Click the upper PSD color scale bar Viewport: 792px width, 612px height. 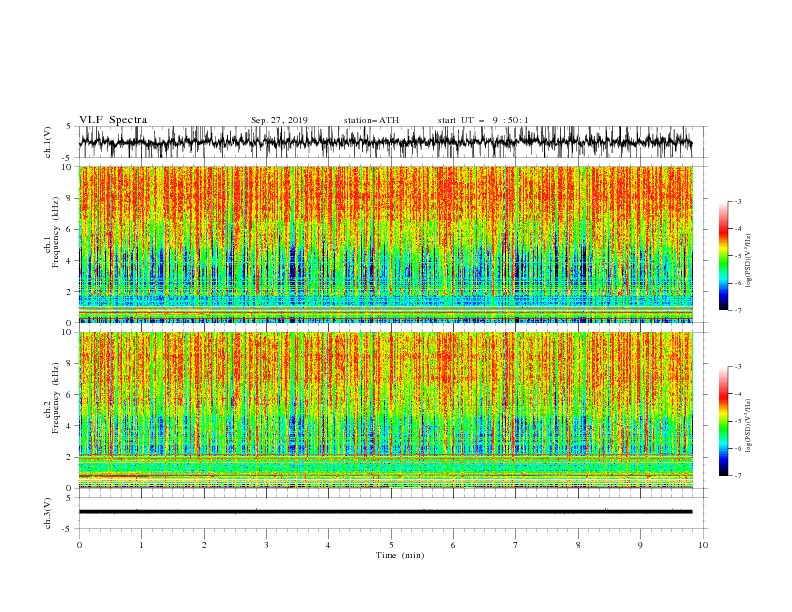point(723,256)
